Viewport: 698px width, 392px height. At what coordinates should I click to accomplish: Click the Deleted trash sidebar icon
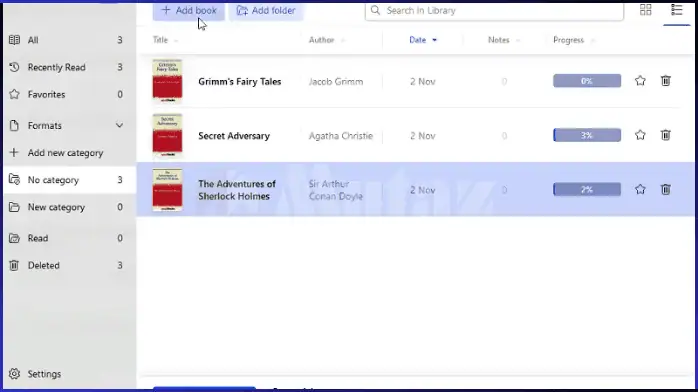(14, 265)
